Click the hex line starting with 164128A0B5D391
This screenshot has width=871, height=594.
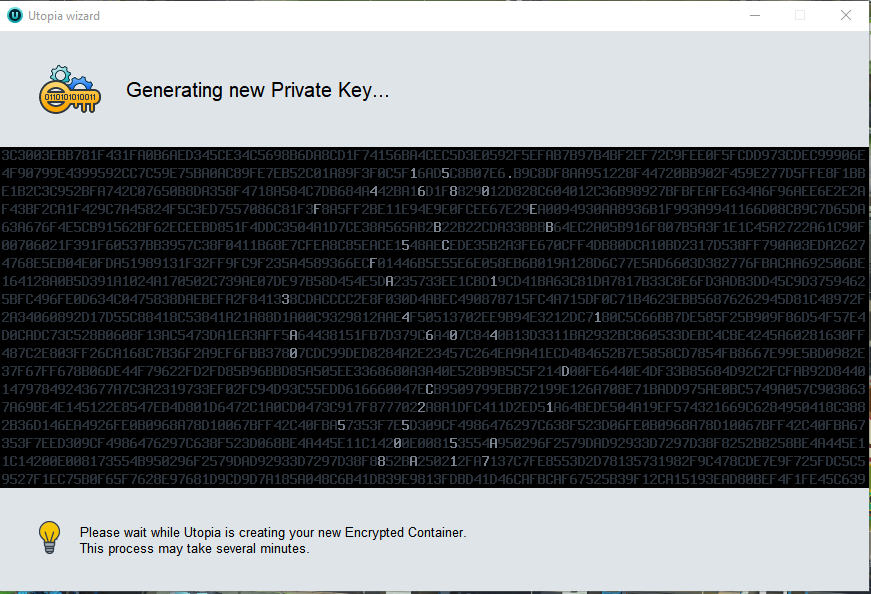click(435, 280)
